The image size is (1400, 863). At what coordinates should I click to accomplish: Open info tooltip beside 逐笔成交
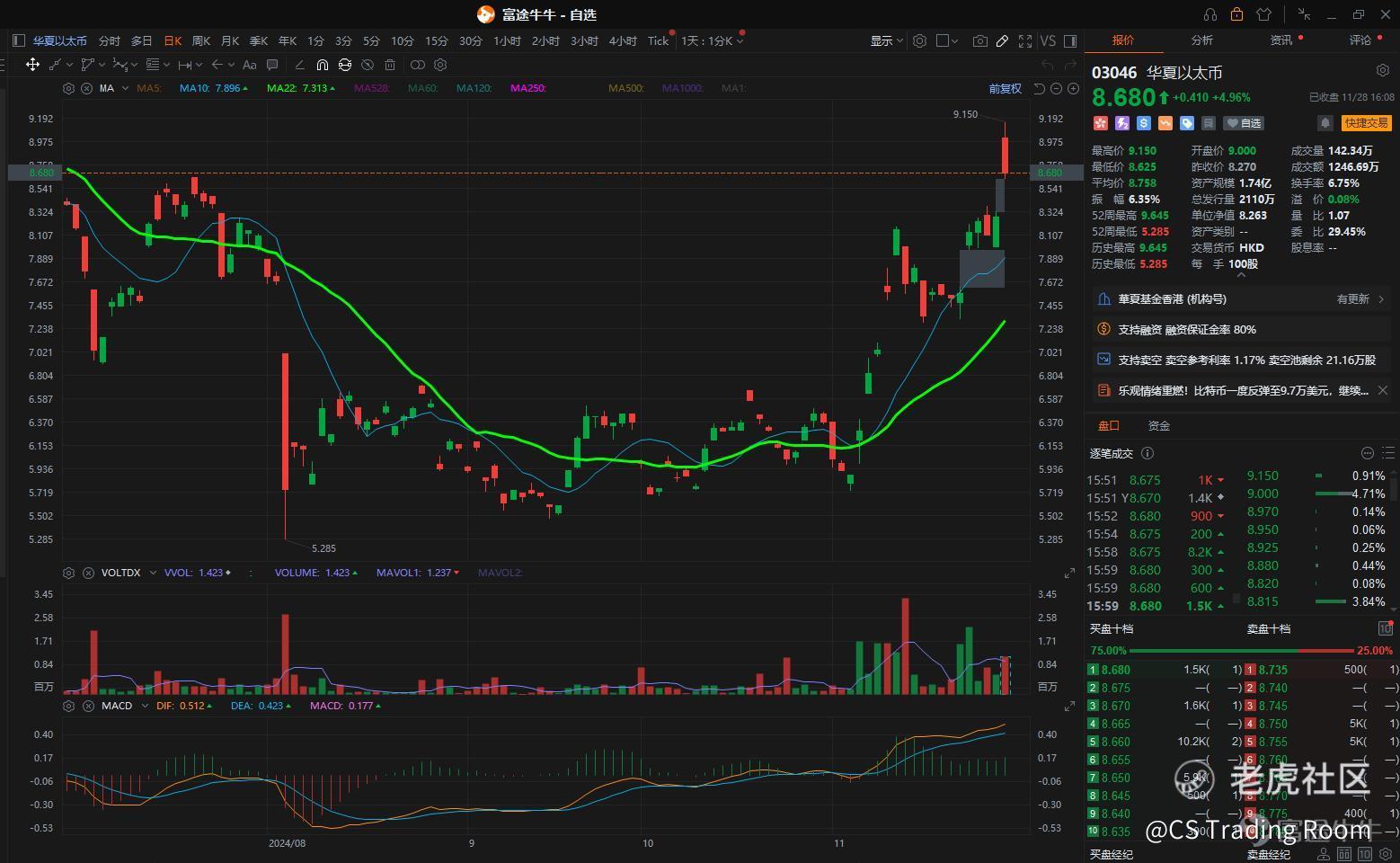pos(1147,453)
